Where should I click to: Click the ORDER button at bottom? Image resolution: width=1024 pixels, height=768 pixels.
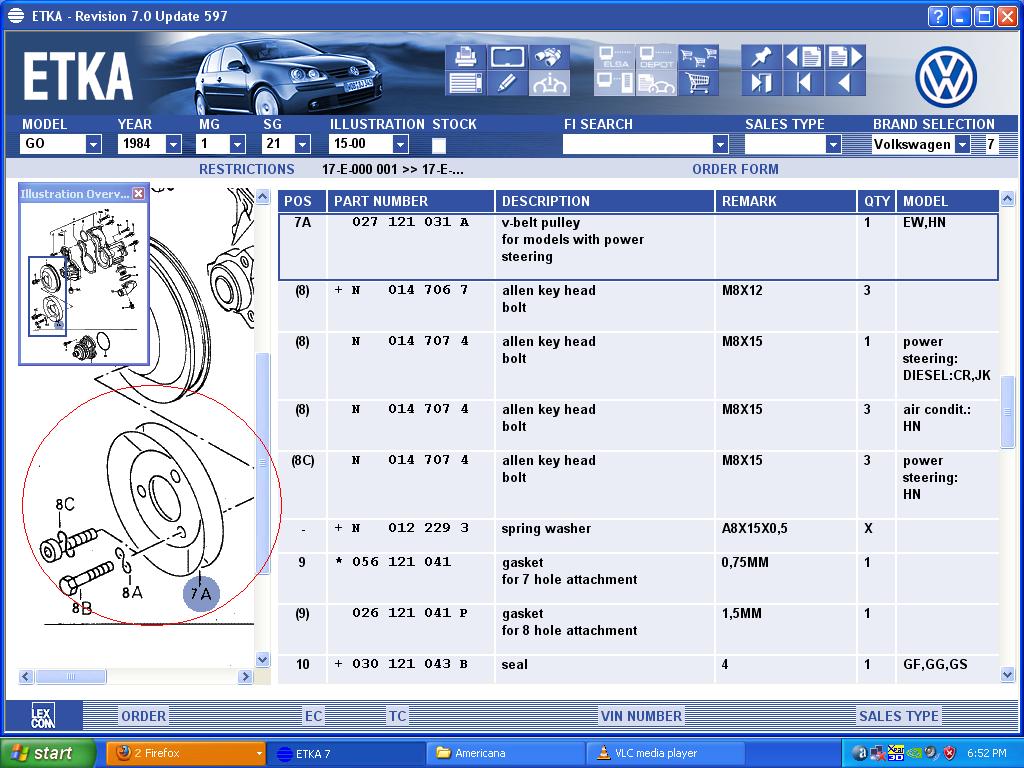pos(144,716)
